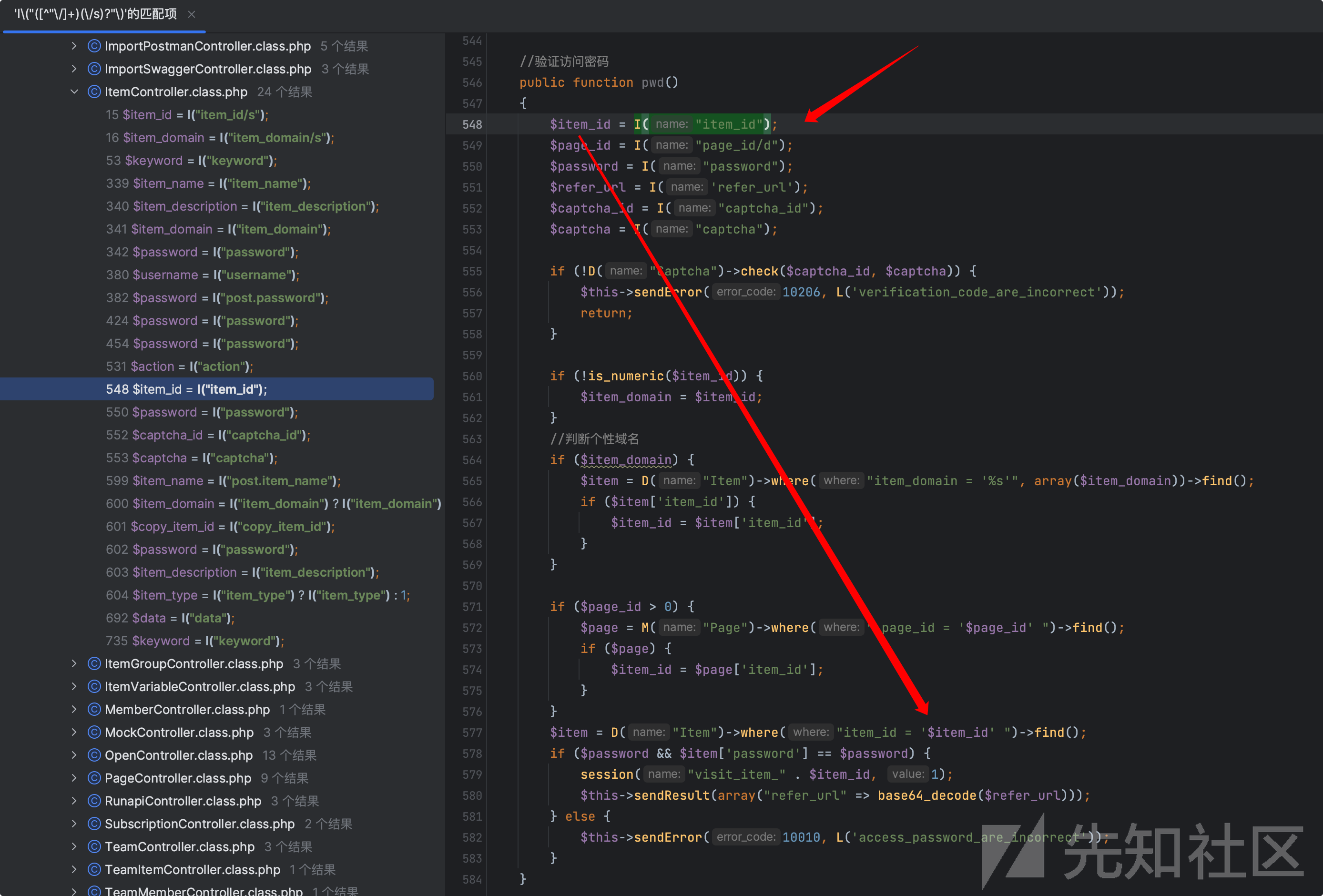Expand ImportPostmanController.class.php results
1323x896 pixels.
[74, 46]
